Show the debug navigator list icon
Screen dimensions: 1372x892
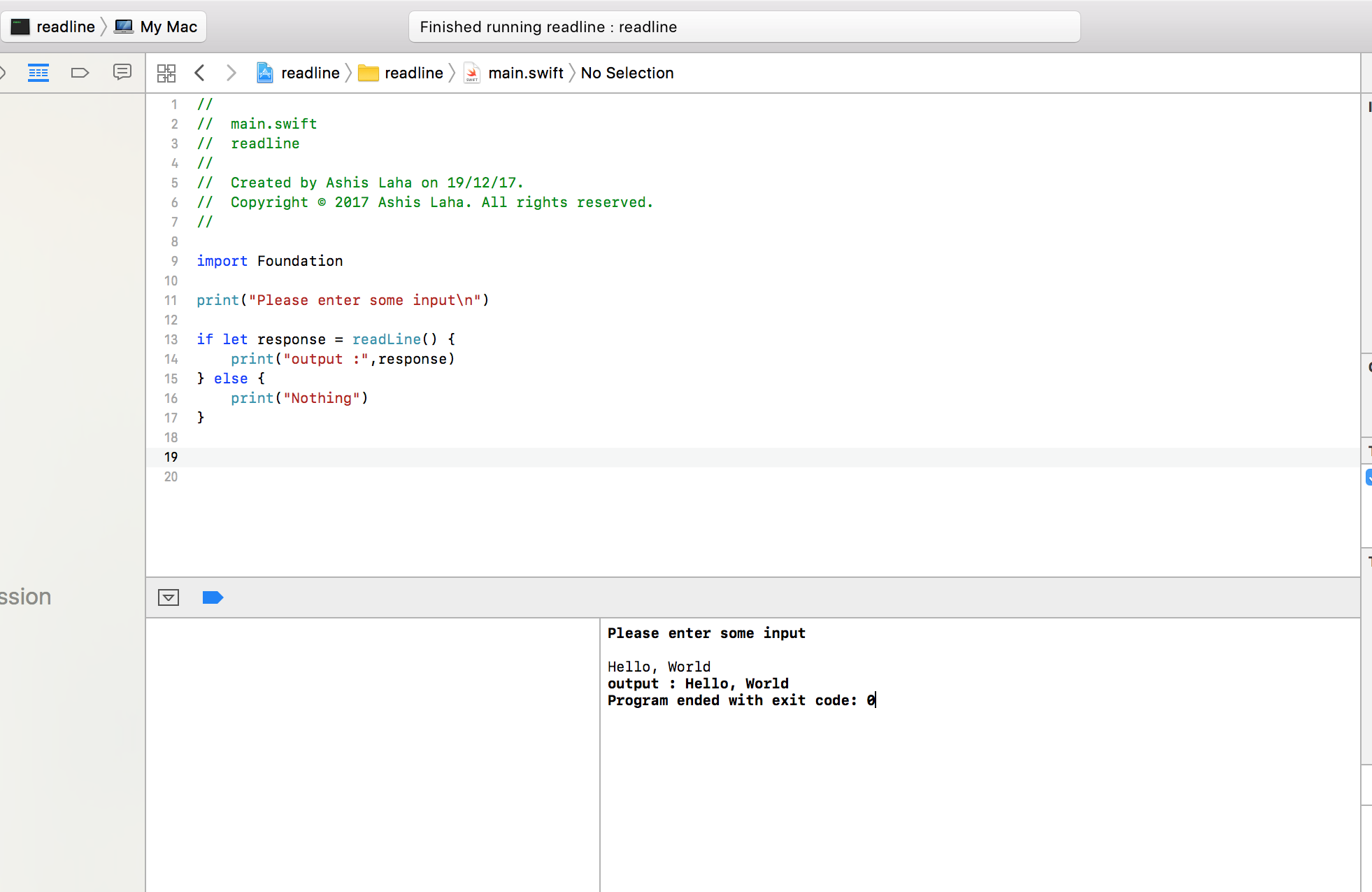38,73
